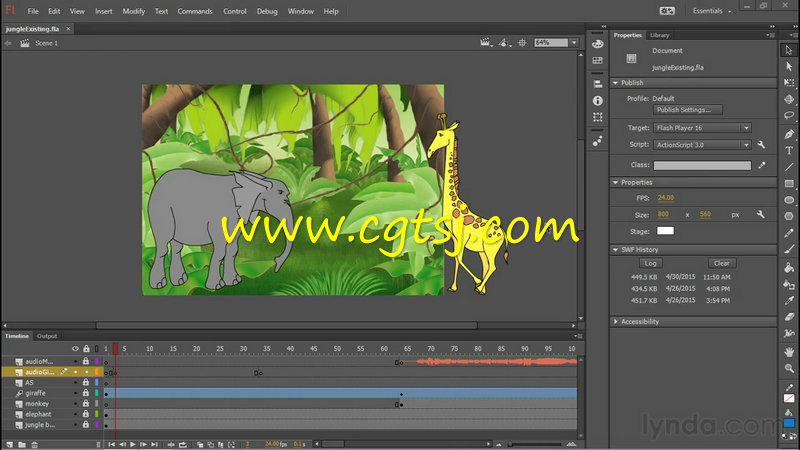Toggle visibility dot of the giraffe layer
Image resolution: width=800 pixels, height=450 pixels.
pos(76,393)
